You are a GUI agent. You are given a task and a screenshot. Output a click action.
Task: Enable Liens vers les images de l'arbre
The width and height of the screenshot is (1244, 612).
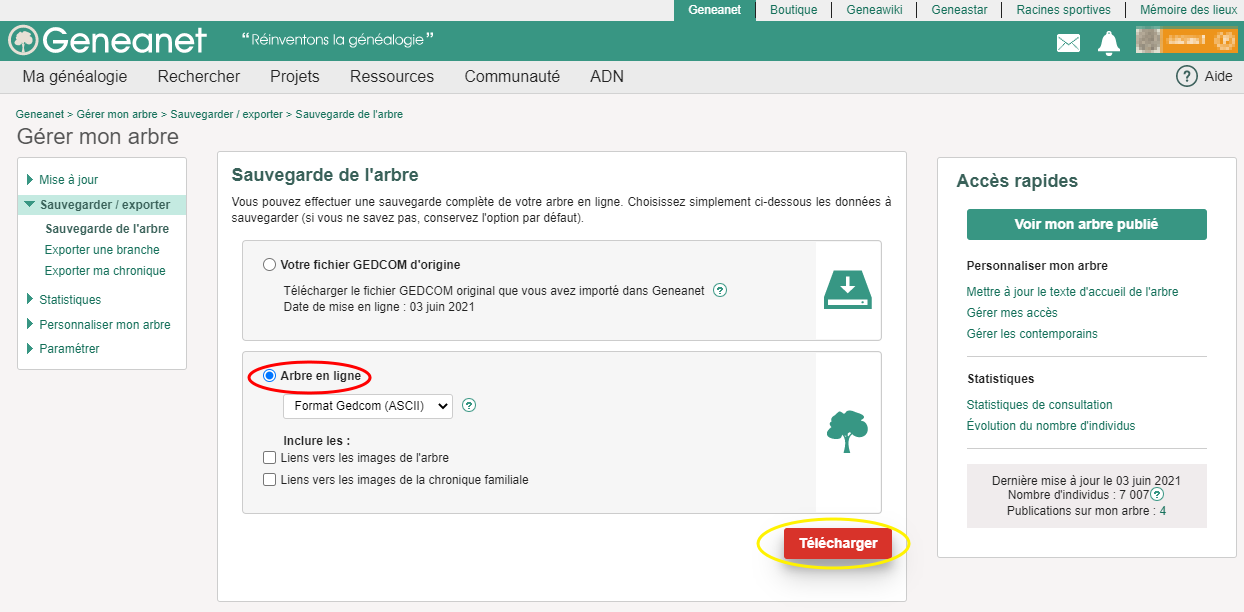point(269,458)
